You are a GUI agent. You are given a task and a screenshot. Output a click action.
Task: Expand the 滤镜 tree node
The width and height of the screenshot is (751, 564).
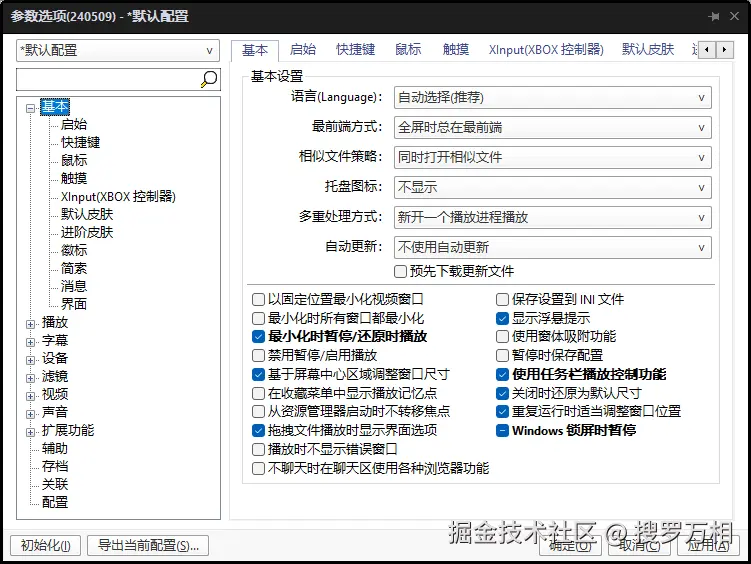[31, 378]
